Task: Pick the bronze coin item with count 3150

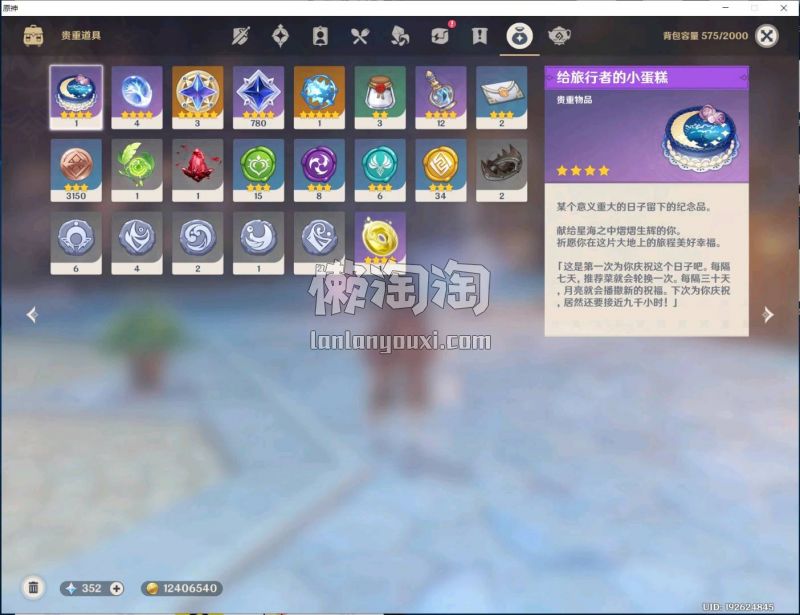Action: 76,168
